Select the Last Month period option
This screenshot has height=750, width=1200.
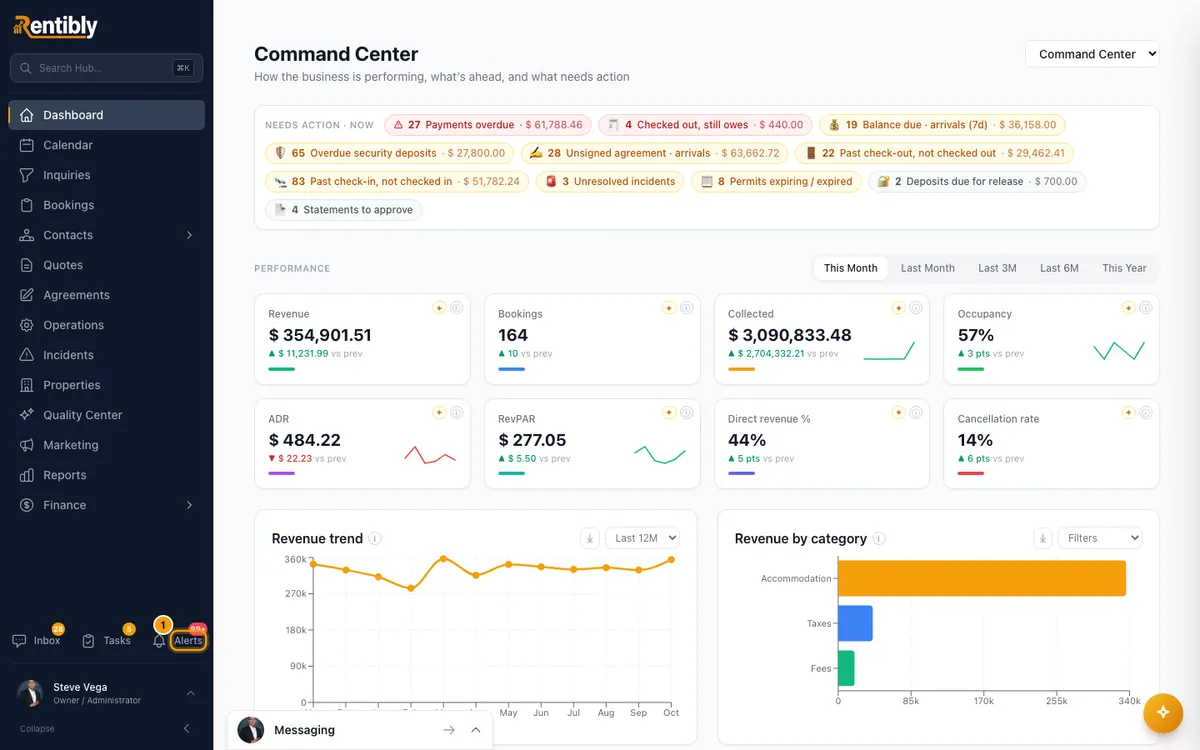927,268
